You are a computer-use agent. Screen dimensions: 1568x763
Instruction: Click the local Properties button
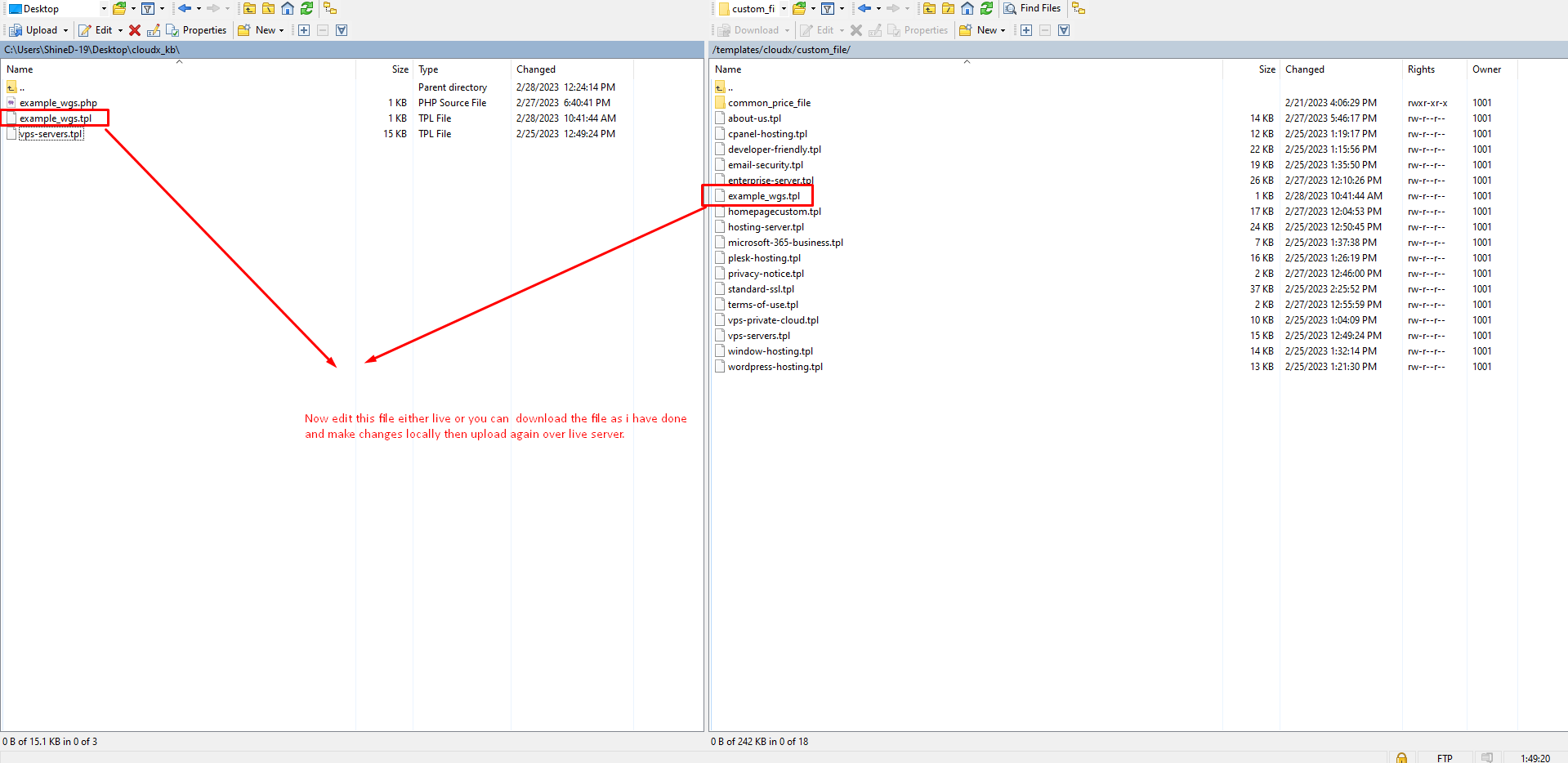[x=197, y=30]
